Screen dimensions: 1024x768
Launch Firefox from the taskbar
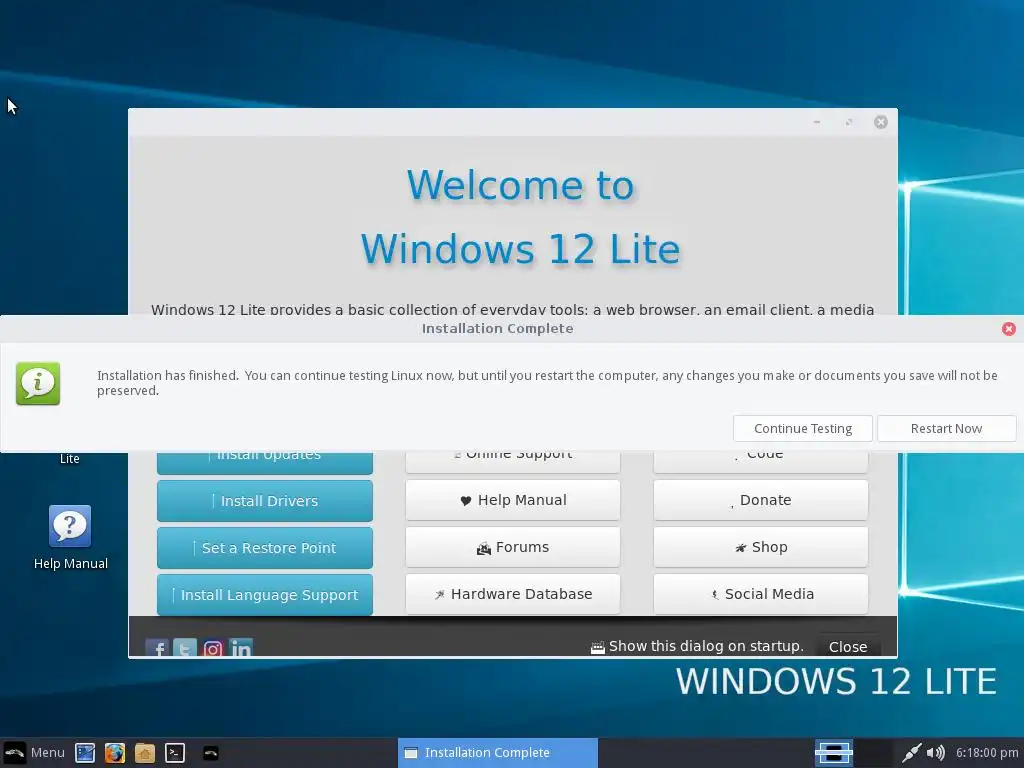point(115,753)
